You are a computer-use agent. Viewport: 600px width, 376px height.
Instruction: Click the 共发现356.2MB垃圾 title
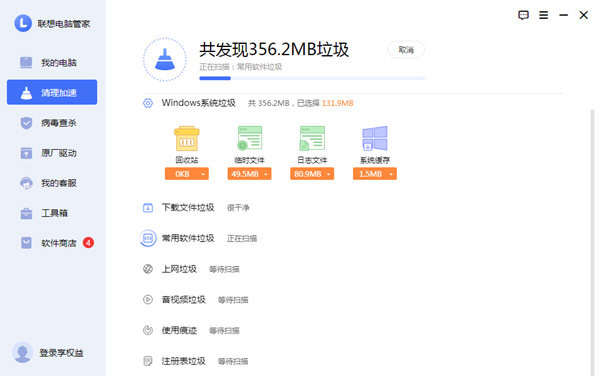click(x=274, y=49)
